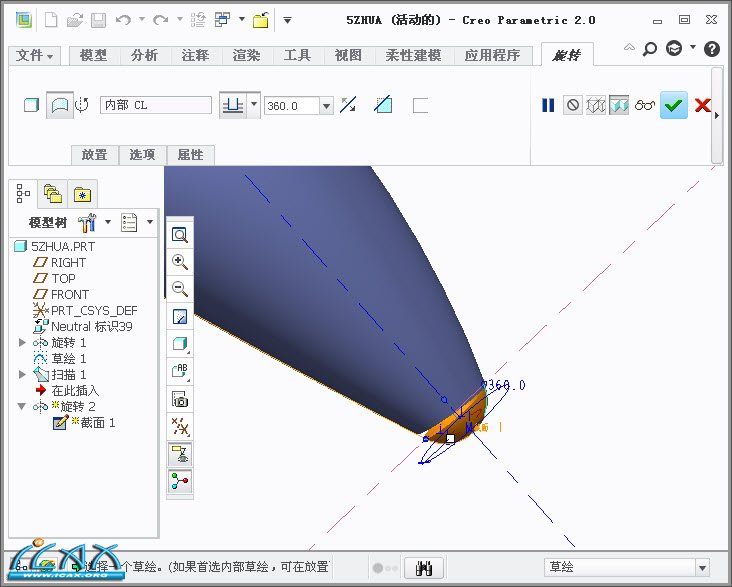Open the angle value 360.0 dropdown
Viewport: 732px width, 587px height.
[326, 105]
